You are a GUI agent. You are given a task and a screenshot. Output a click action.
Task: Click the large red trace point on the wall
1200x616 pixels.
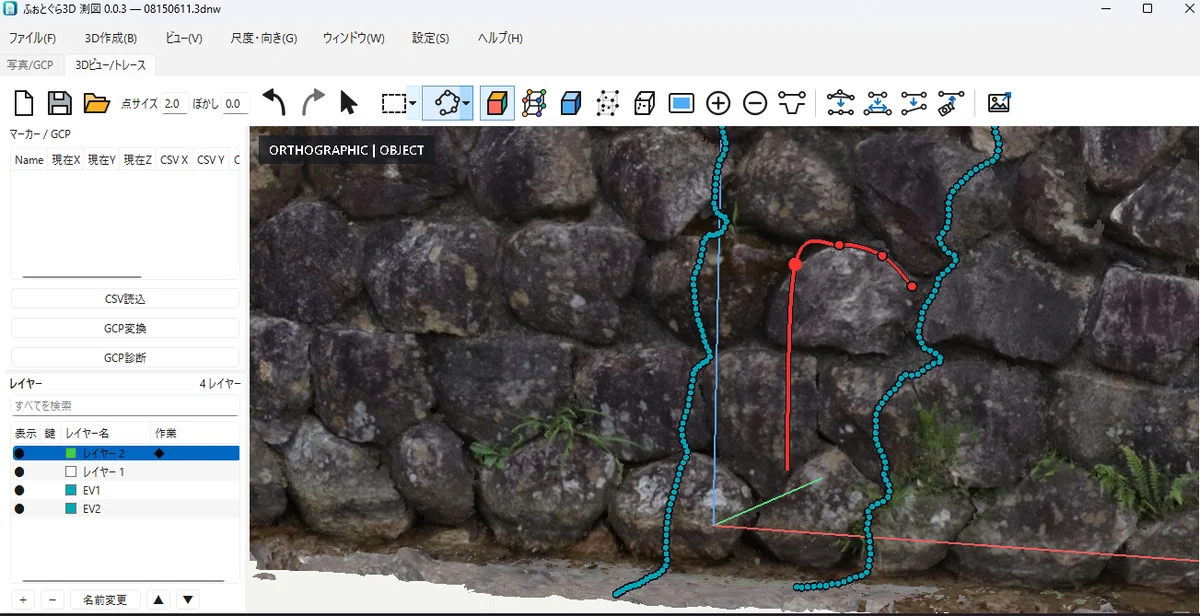pyautogui.click(x=795, y=265)
